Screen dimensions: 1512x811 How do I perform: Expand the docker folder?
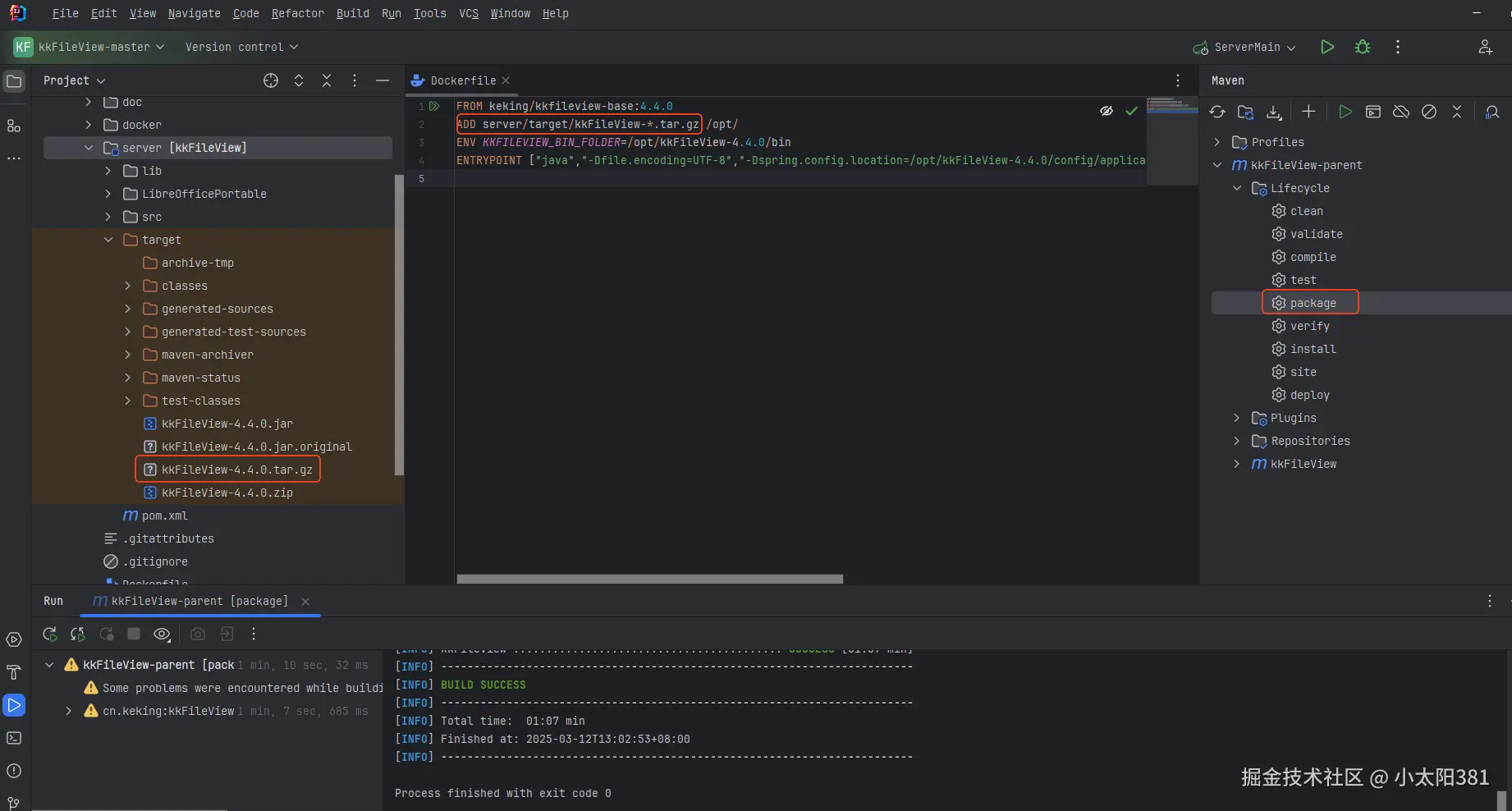coord(89,125)
